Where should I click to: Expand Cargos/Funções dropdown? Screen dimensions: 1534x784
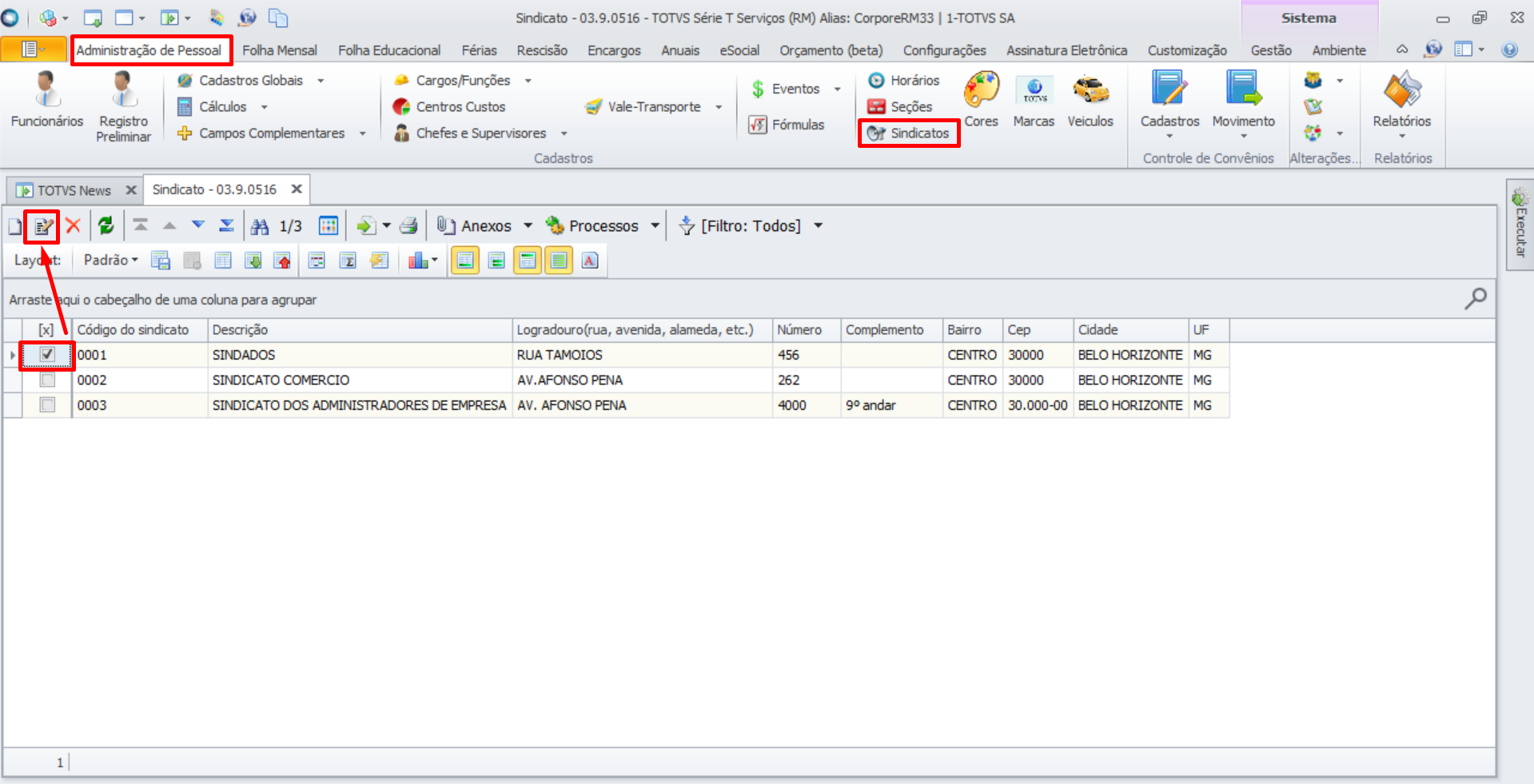(x=528, y=81)
